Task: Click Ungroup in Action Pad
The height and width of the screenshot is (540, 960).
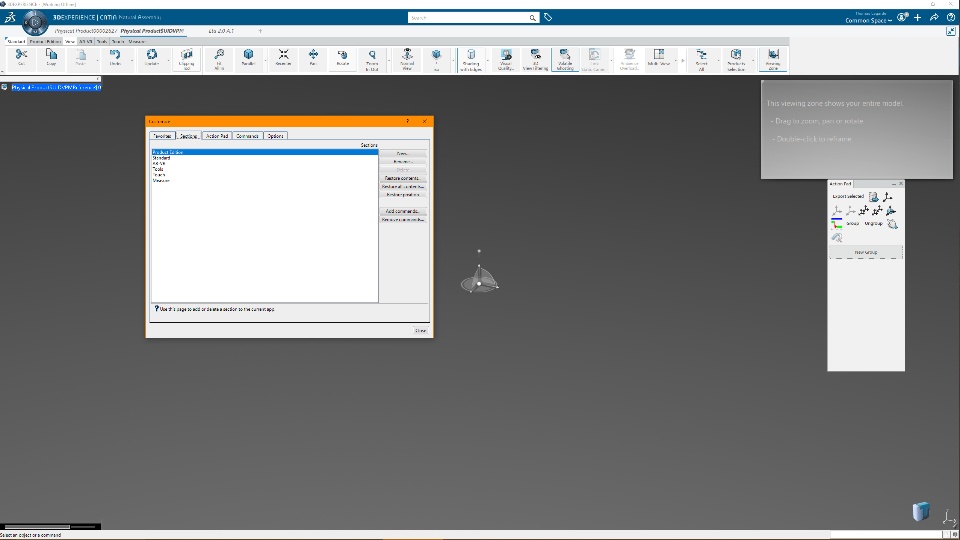Action: tap(874, 223)
